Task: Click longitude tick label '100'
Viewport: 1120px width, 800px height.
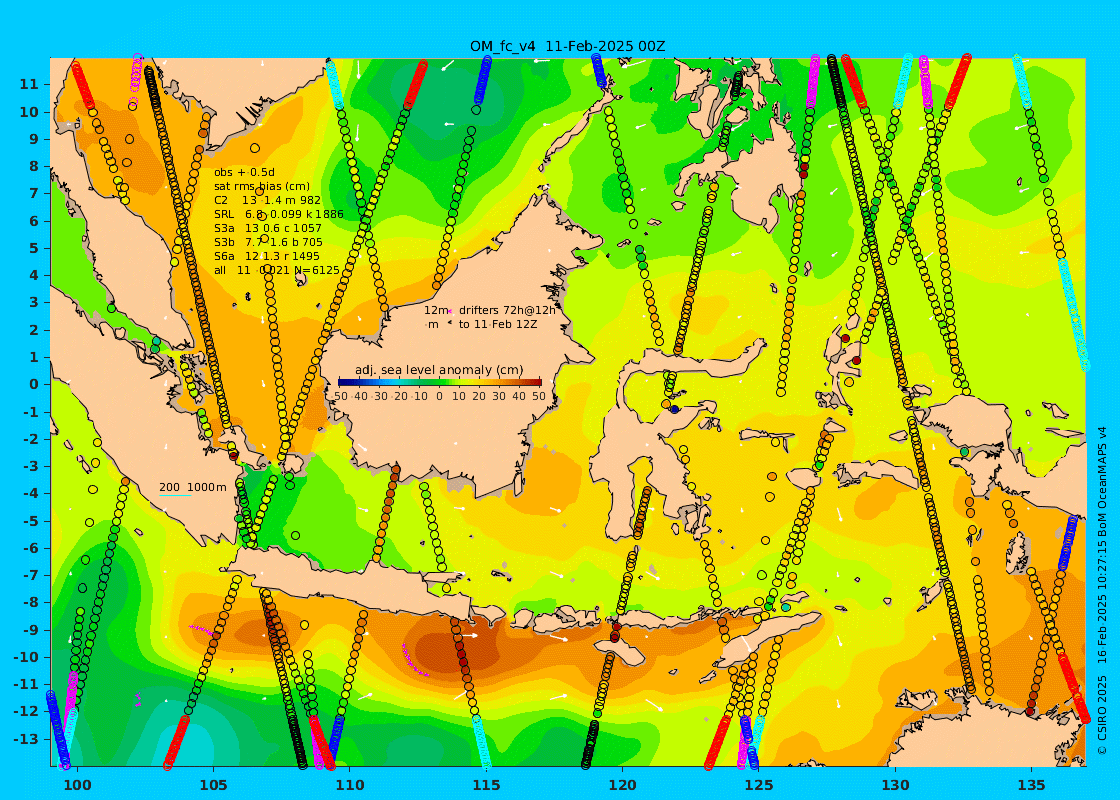Action: 78,785
